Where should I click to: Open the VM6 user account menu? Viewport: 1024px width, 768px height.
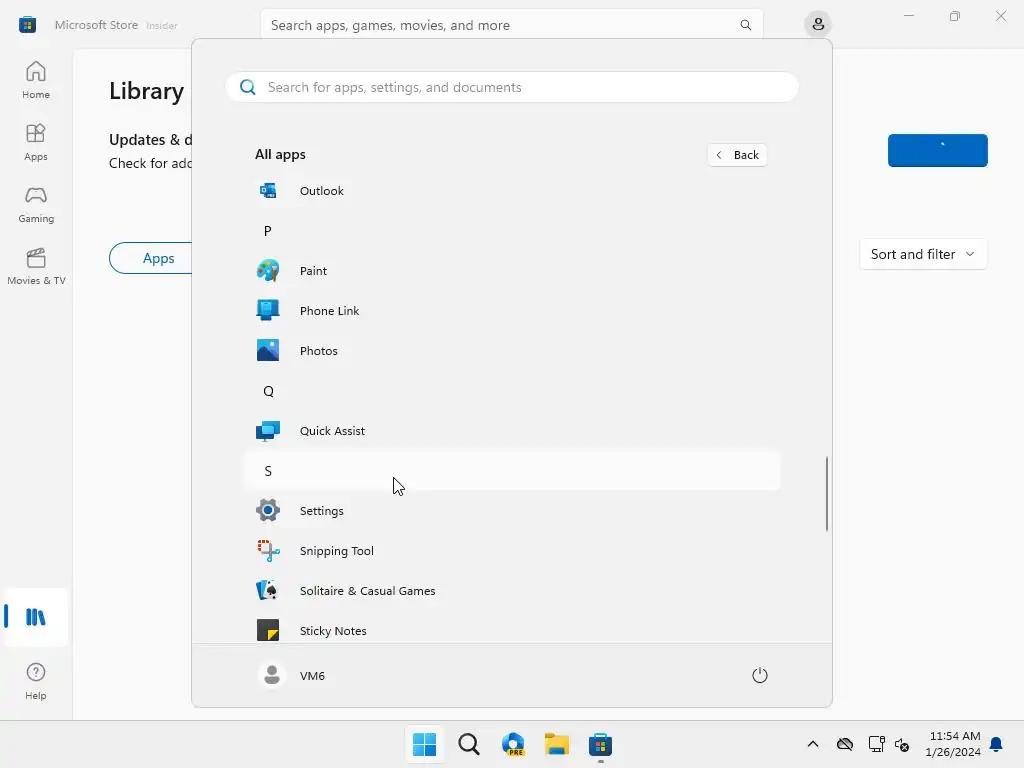point(291,675)
